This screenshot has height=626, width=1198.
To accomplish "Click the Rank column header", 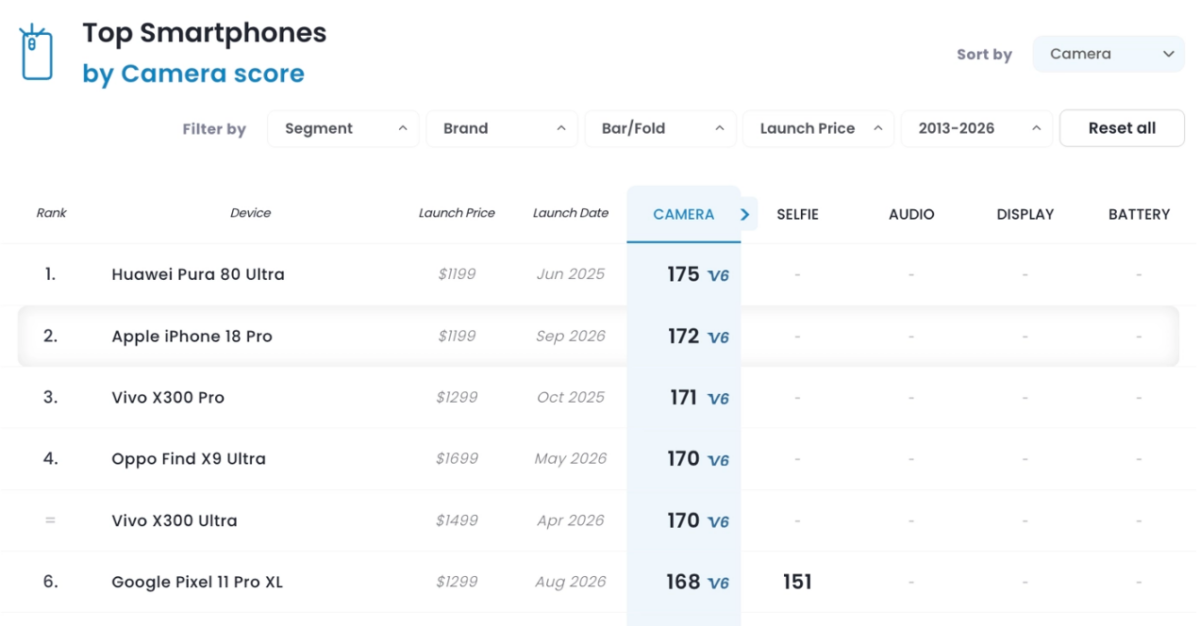I will 51,213.
